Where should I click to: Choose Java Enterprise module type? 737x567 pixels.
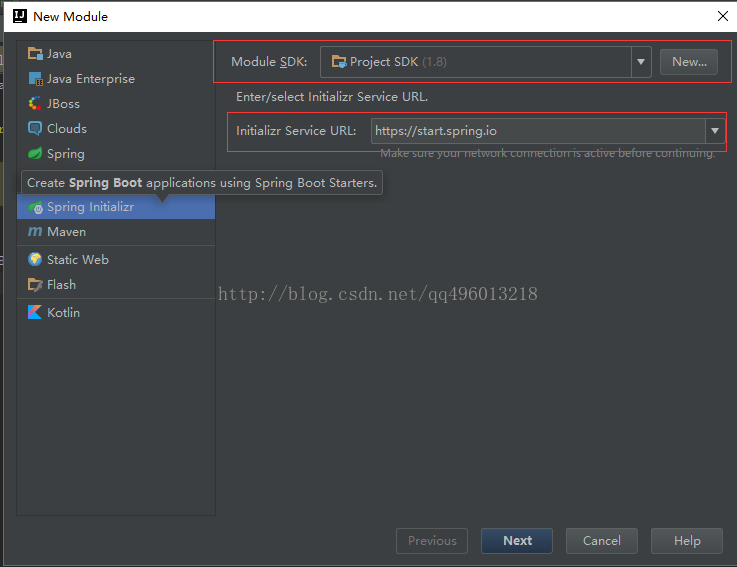click(116, 79)
